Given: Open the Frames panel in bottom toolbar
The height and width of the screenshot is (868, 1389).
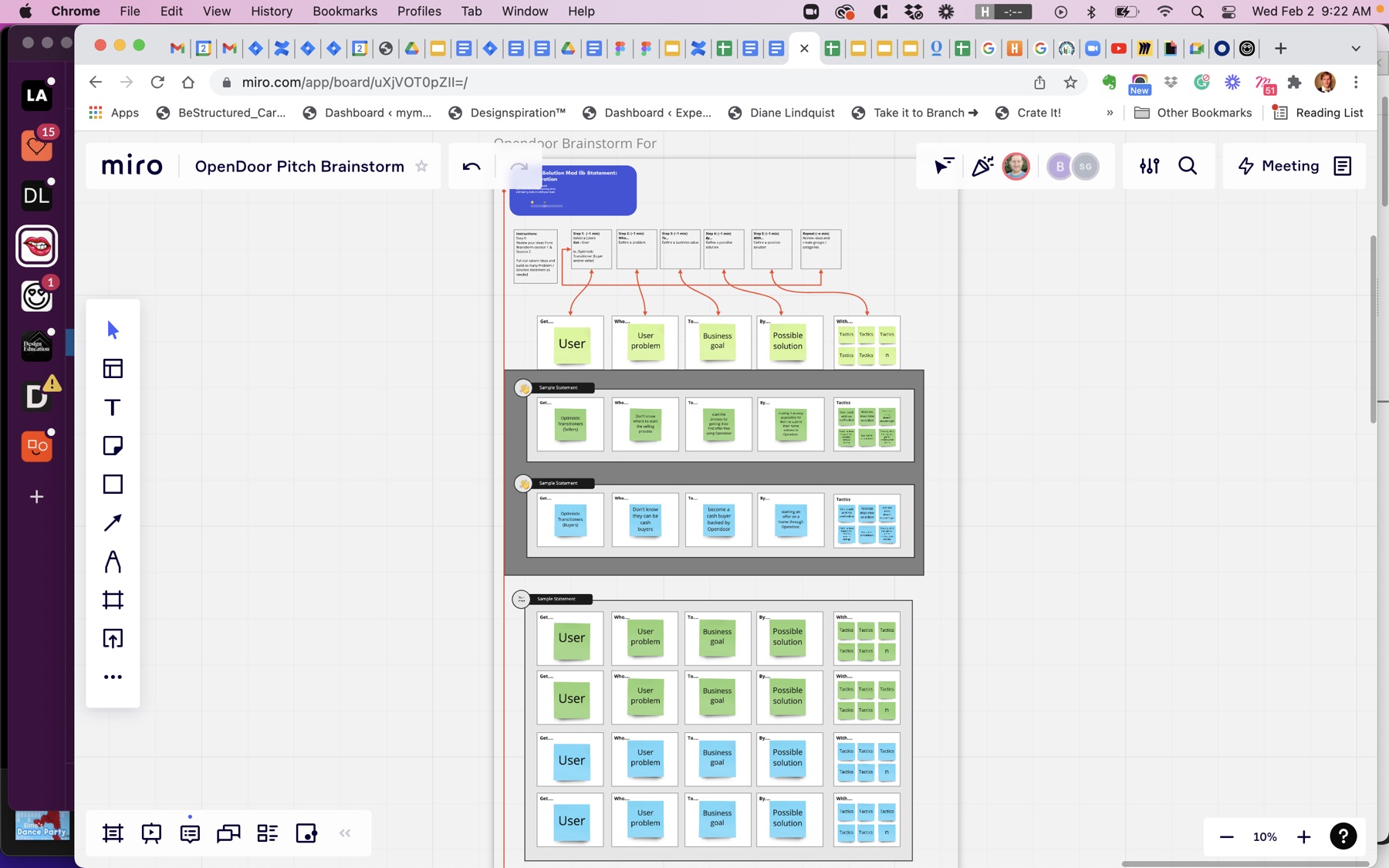Looking at the screenshot, I should tap(113, 833).
